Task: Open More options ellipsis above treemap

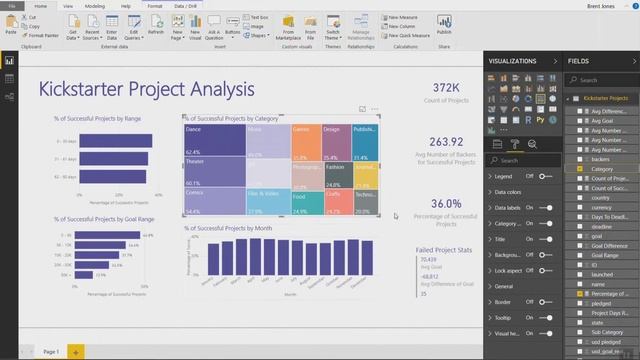Action: pos(375,109)
